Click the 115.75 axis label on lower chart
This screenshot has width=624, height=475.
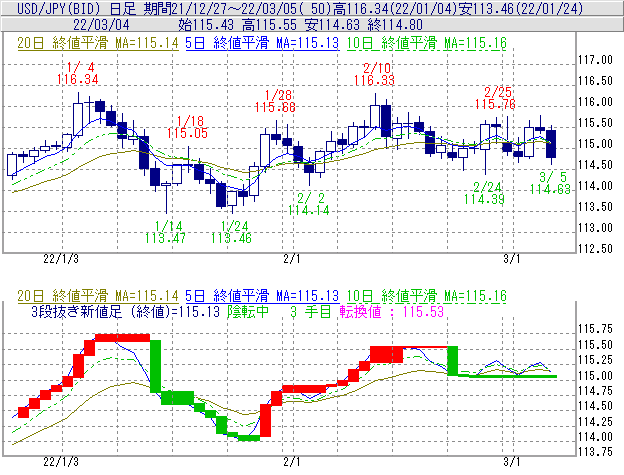click(595, 329)
